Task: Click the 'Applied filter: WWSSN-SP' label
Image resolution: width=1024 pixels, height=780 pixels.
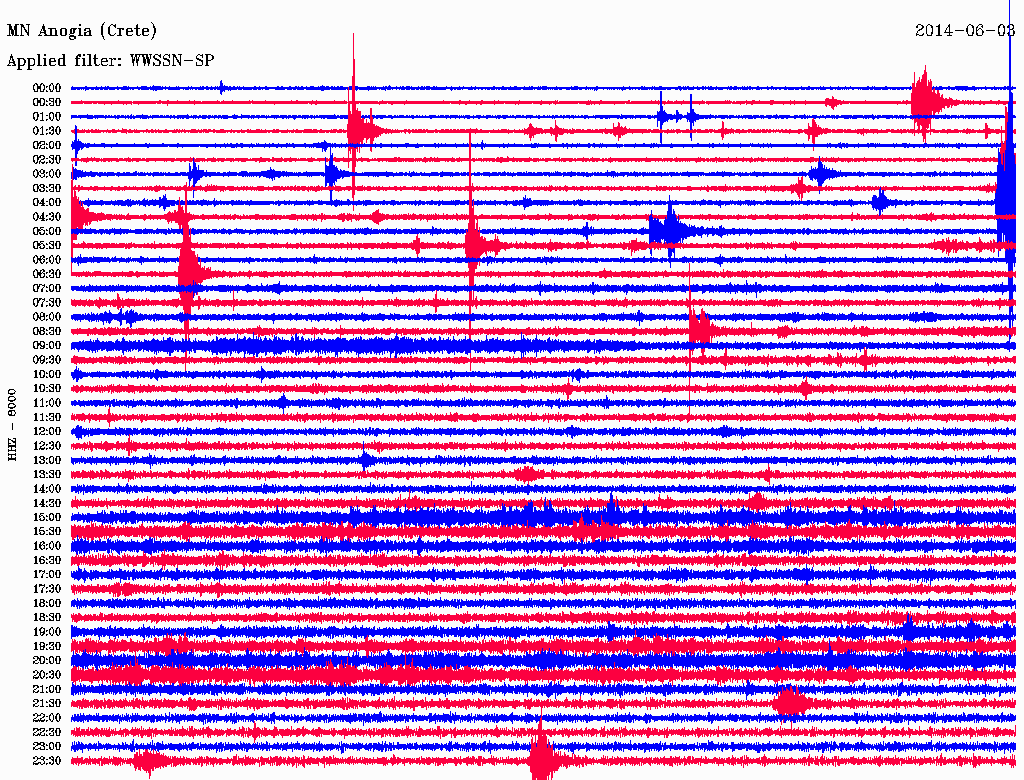Action: pyautogui.click(x=110, y=61)
